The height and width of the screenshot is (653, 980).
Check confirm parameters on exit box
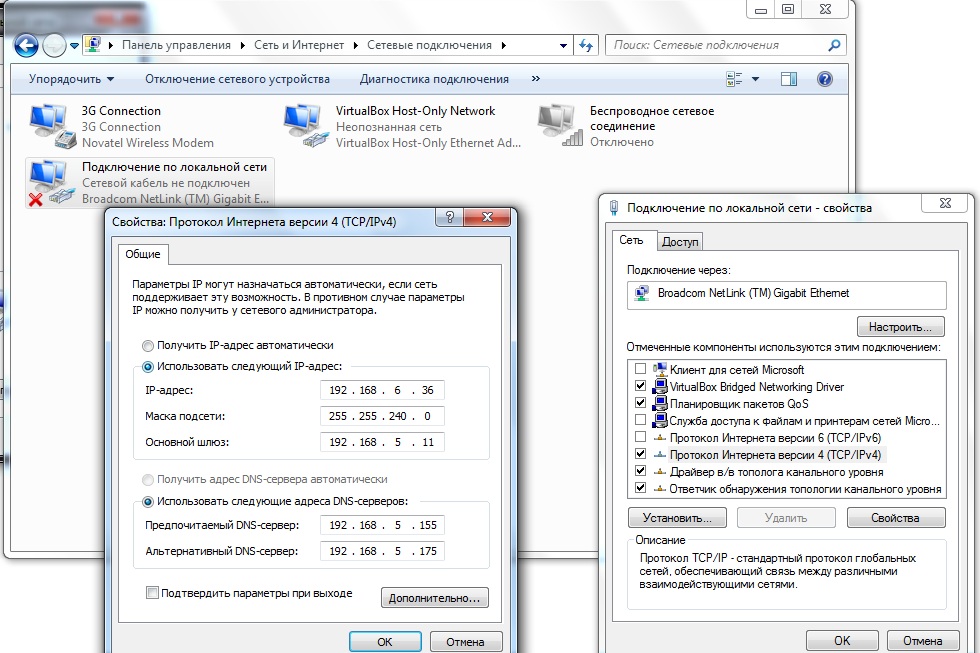[x=153, y=593]
